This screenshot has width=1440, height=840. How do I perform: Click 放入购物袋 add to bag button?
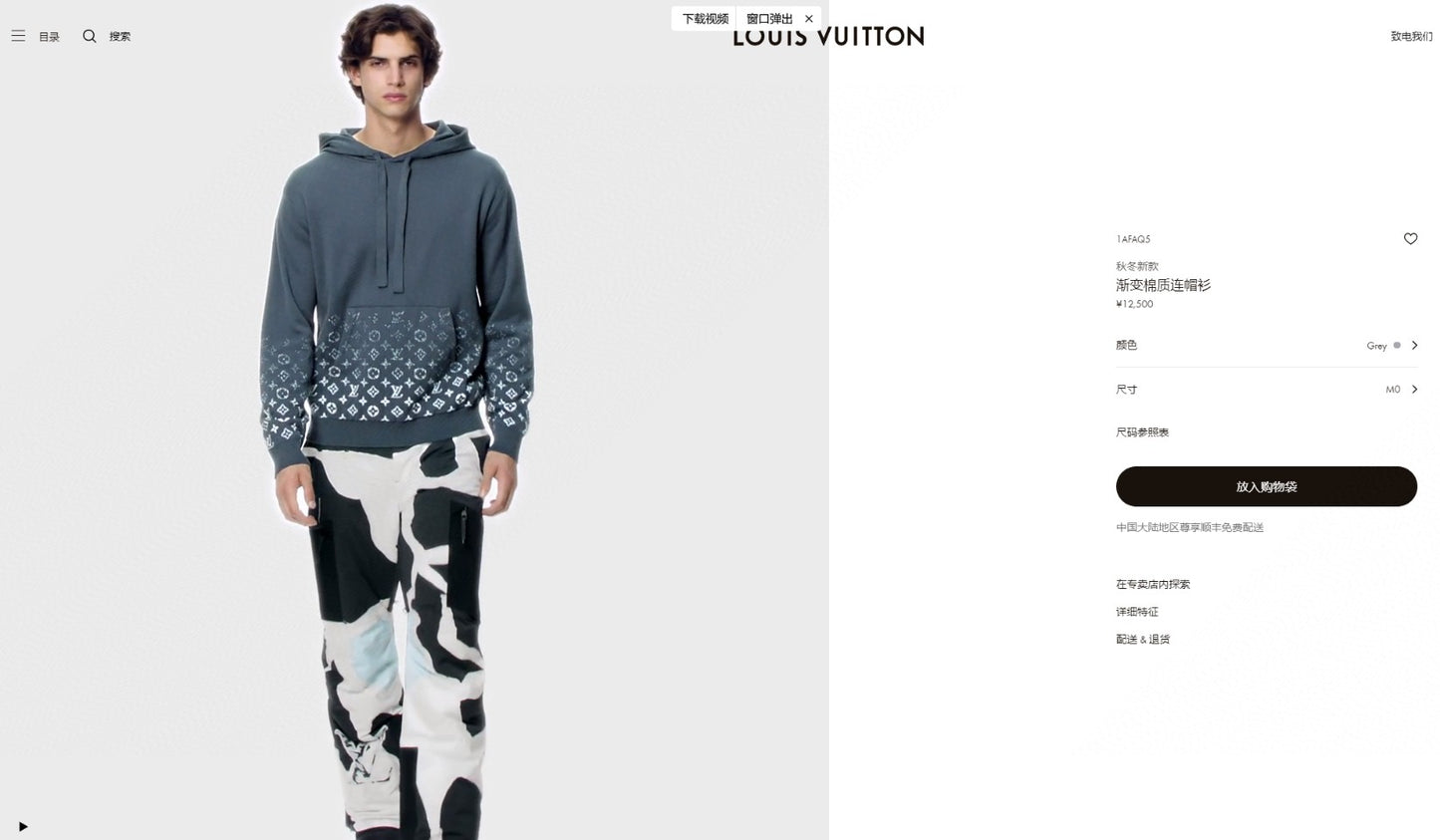click(x=1267, y=486)
